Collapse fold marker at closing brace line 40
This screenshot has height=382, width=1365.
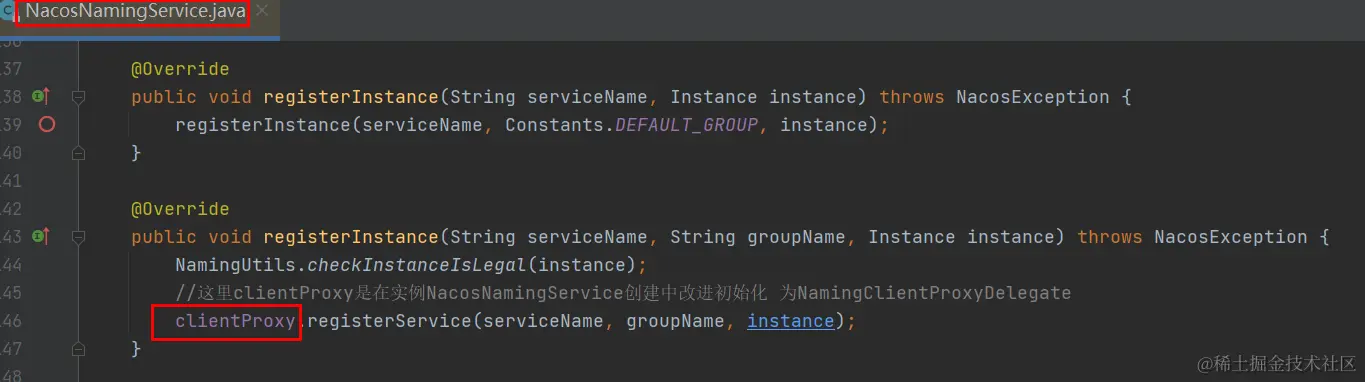[x=79, y=153]
